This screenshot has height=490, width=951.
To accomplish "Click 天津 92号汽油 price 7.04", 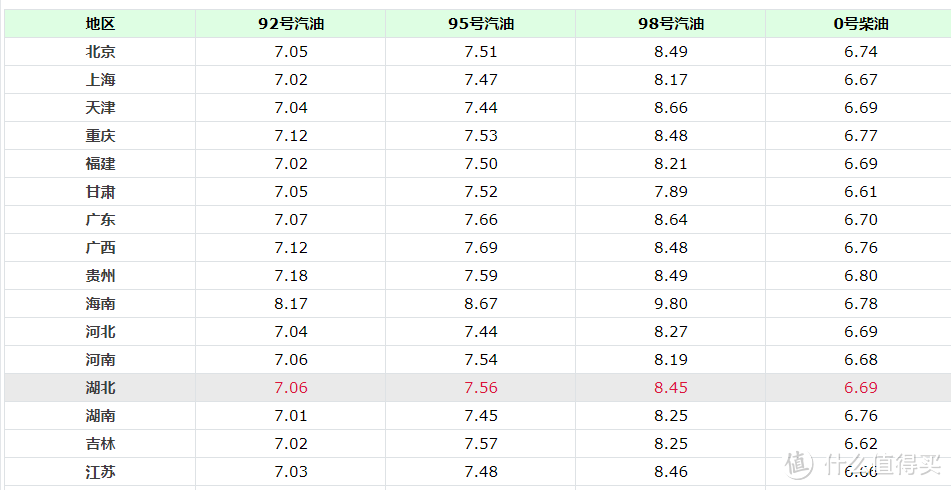I will (291, 107).
